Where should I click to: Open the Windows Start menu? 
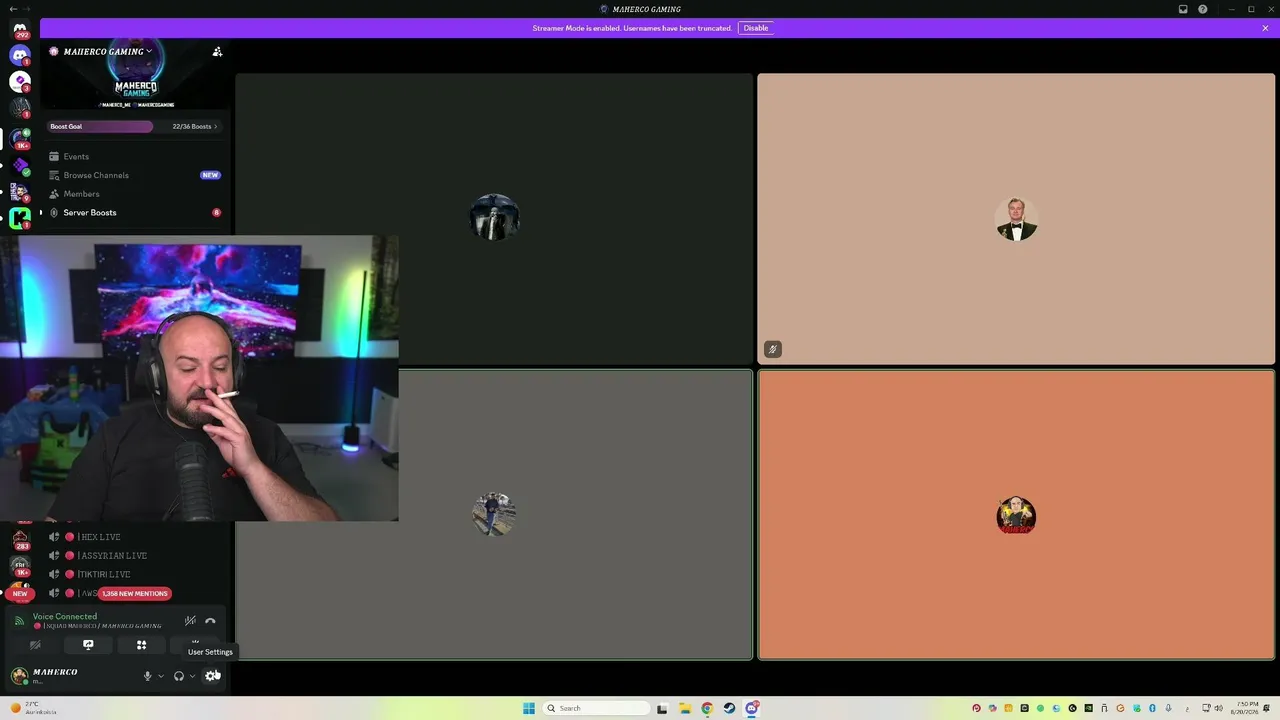529,708
